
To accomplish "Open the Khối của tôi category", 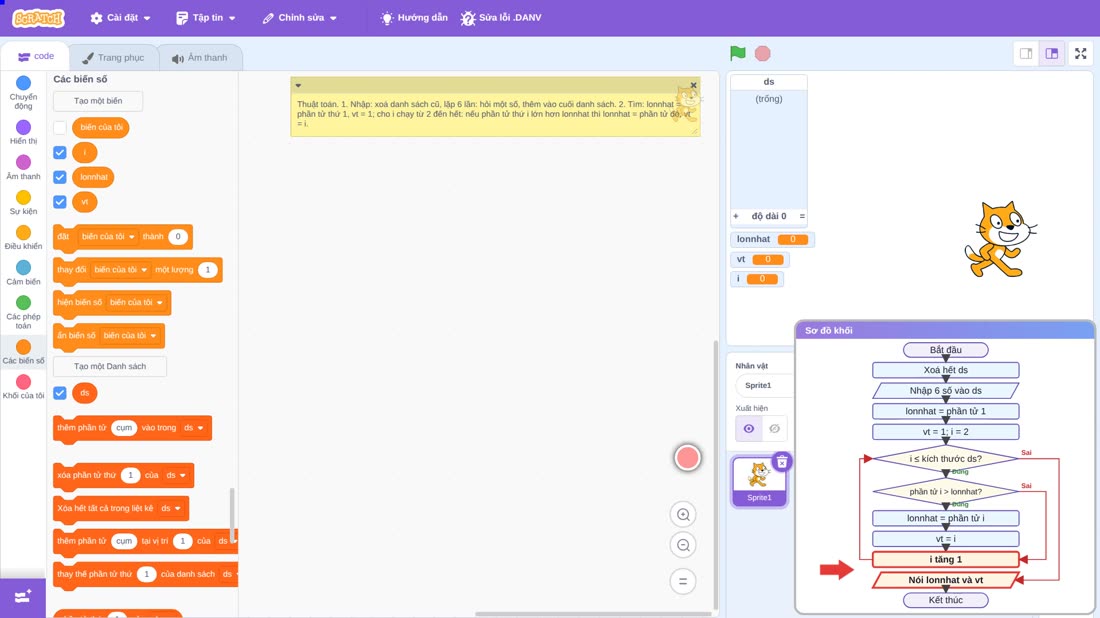I will tap(23, 387).
